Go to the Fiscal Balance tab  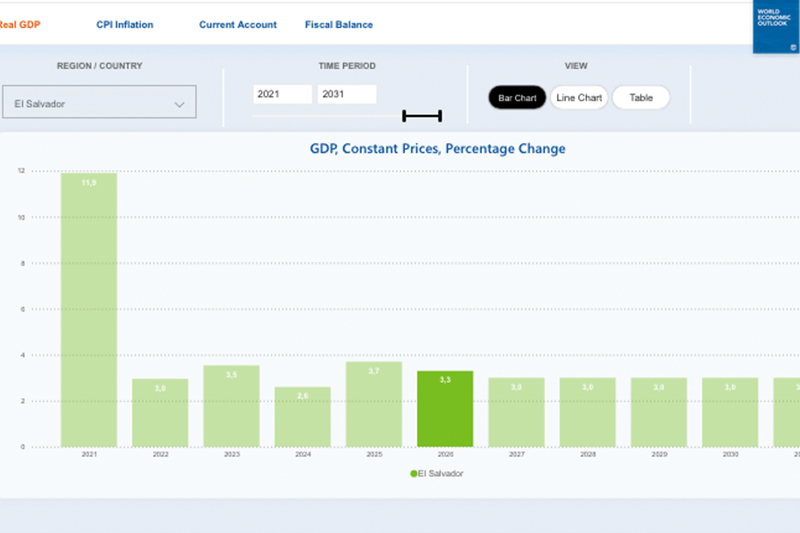[339, 25]
